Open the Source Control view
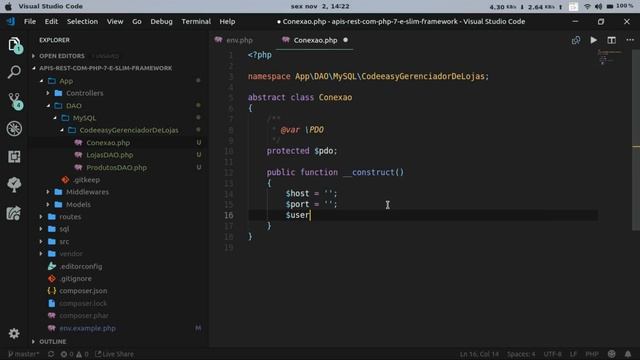Screen dimensions: 640x360 [15, 101]
